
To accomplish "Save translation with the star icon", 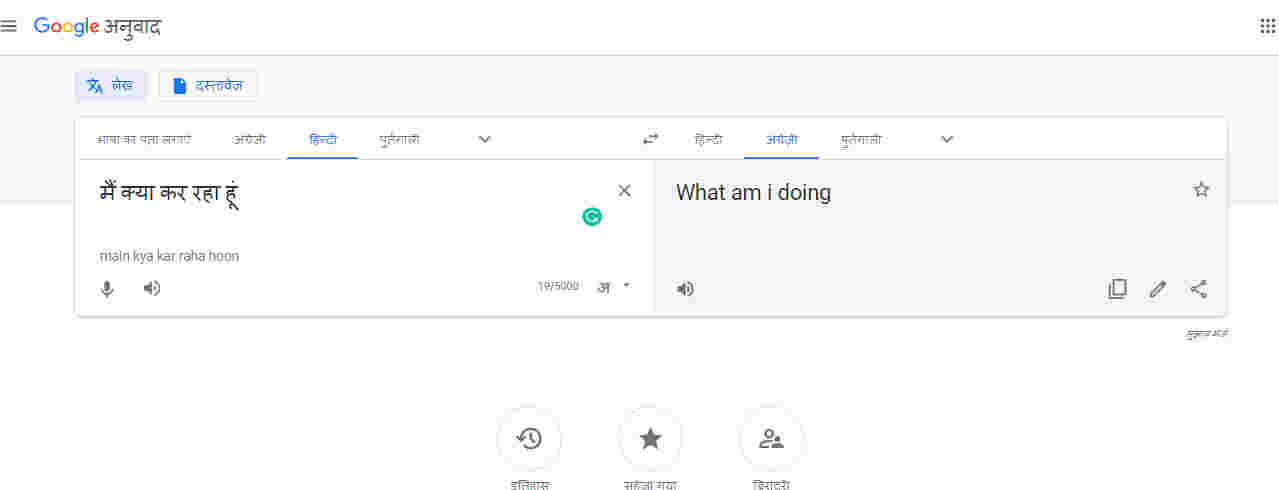I will 1201,190.
